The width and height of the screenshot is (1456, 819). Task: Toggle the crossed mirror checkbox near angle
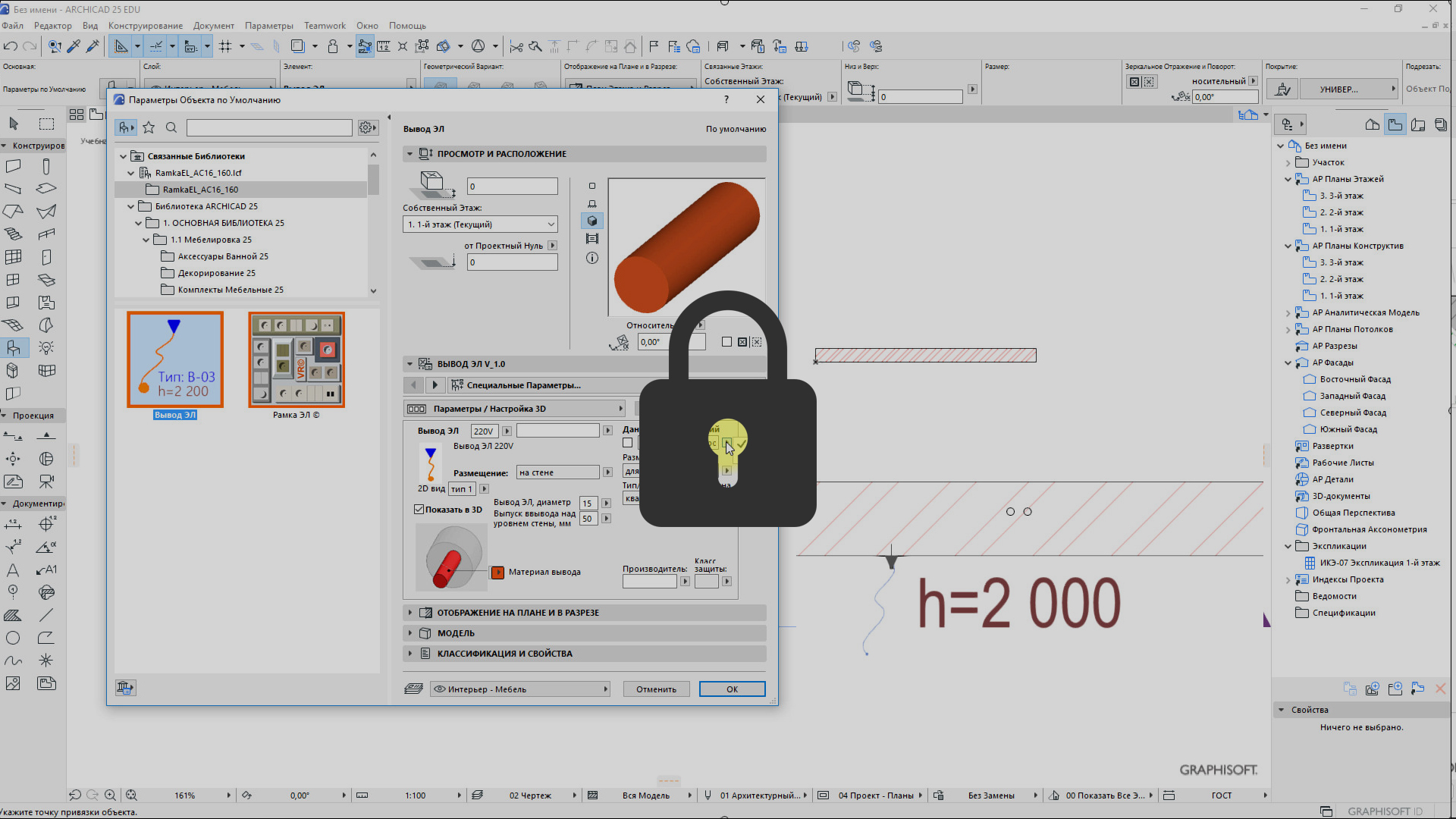(x=742, y=342)
